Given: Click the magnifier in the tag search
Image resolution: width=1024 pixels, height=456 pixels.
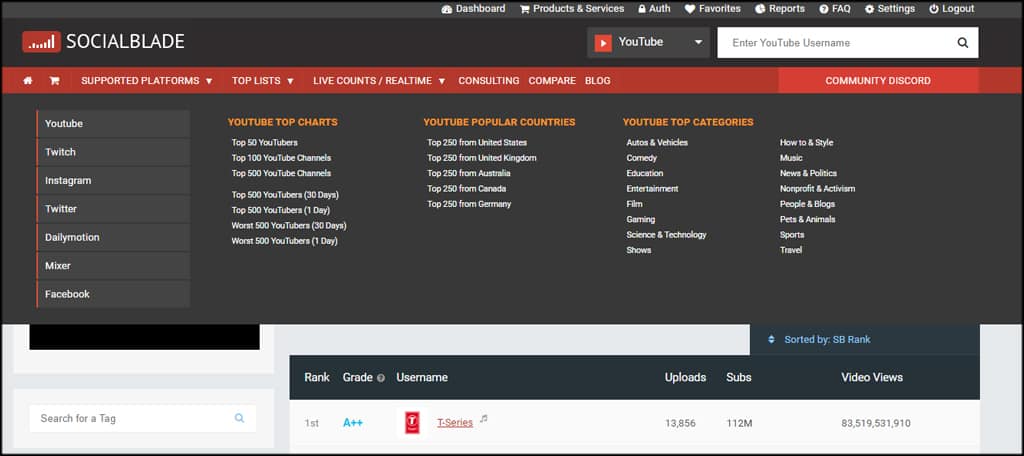Looking at the screenshot, I should click(x=239, y=418).
